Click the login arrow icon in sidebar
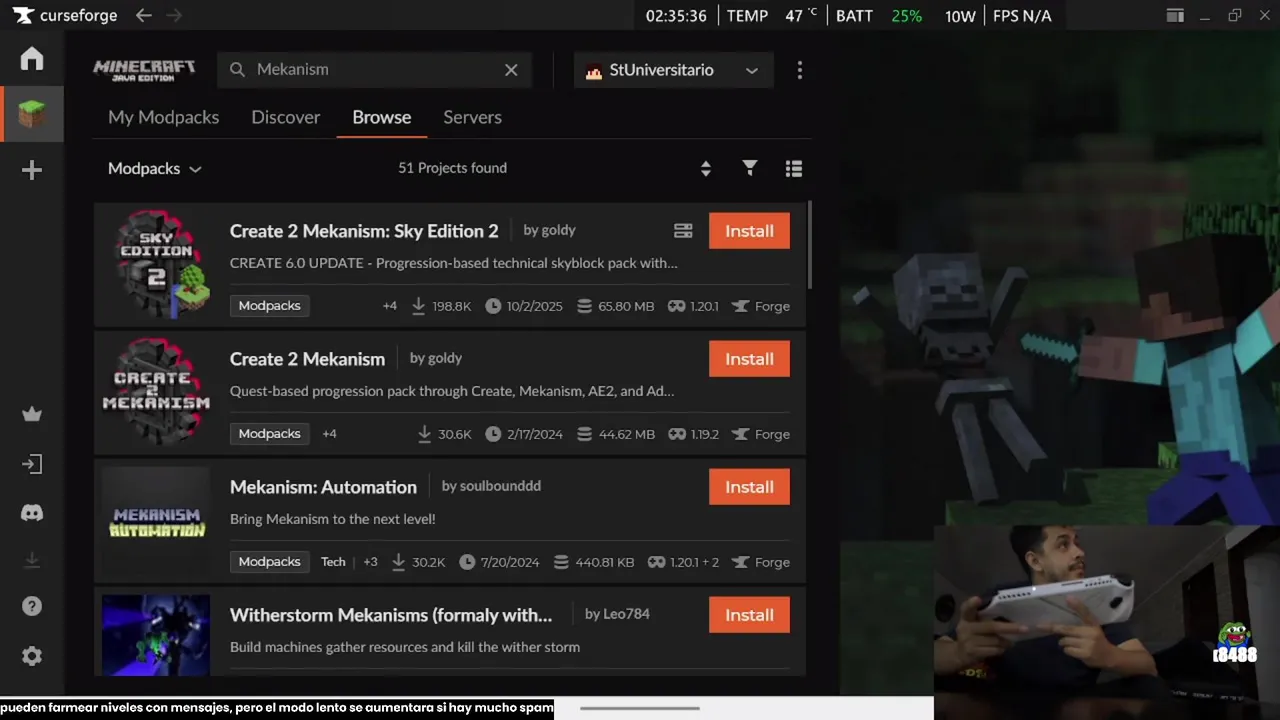Screen dimensions: 1280x720 pos(32,464)
